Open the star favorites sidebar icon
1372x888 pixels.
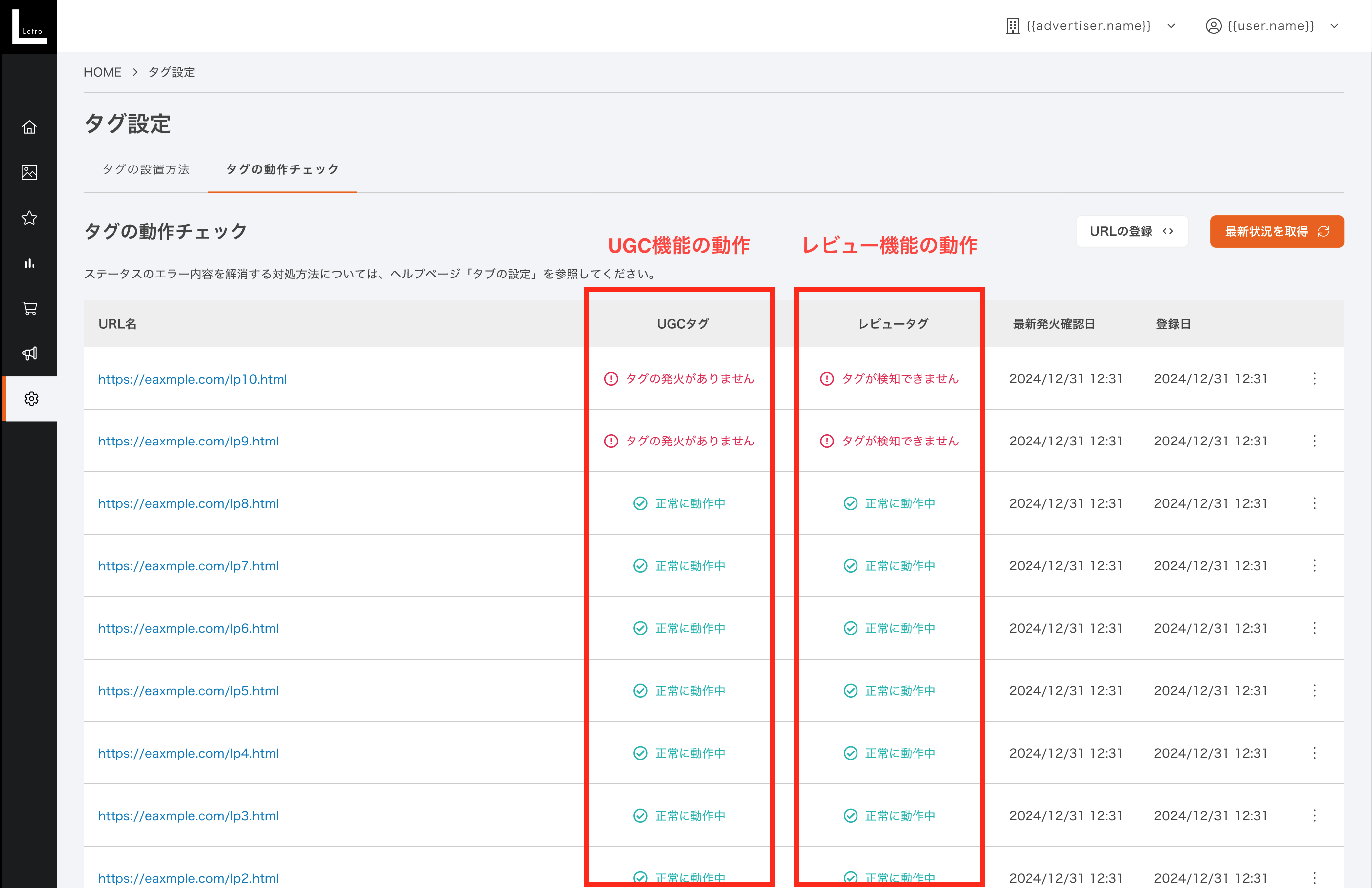pyautogui.click(x=29, y=218)
